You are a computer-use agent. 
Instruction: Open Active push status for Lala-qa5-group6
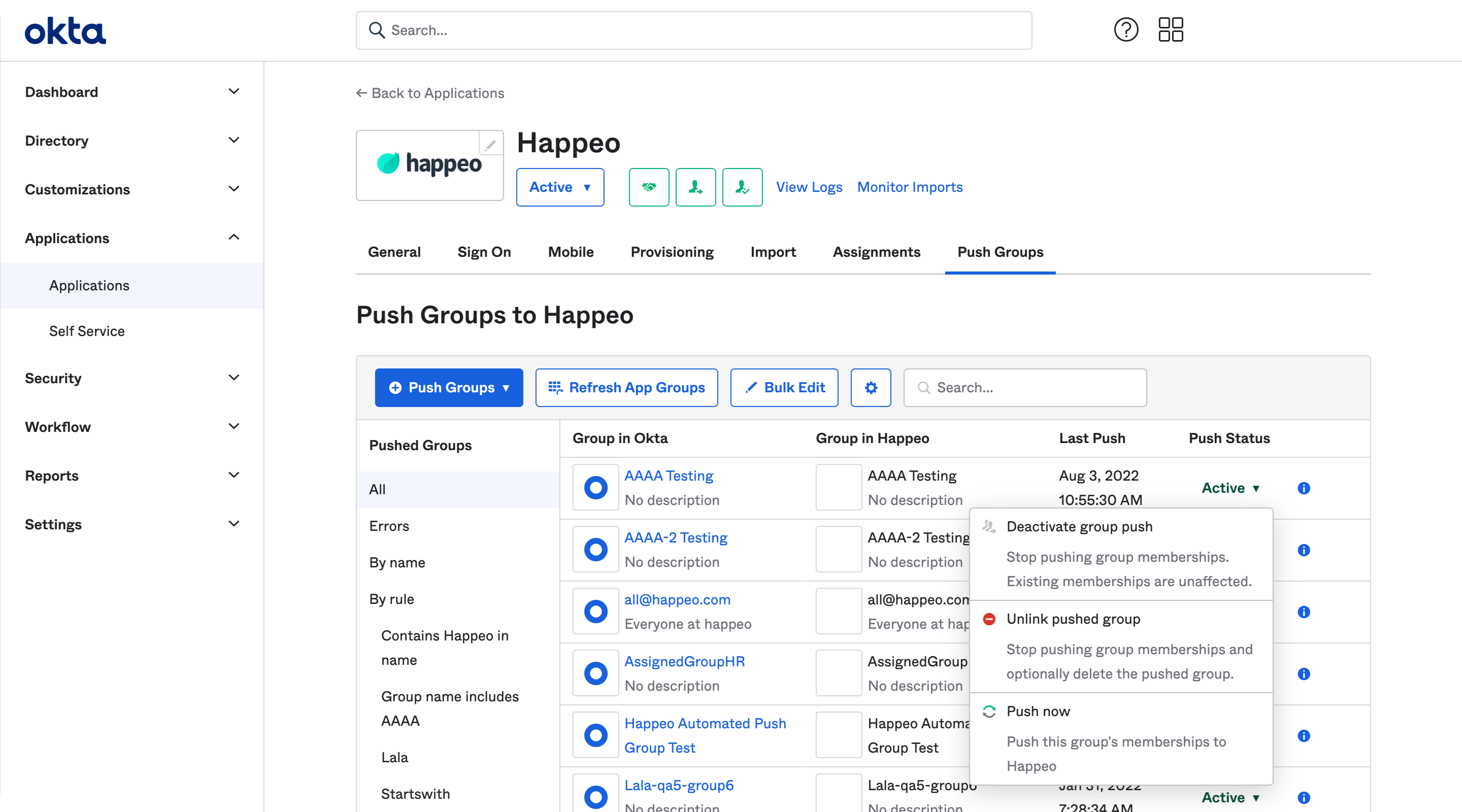click(1231, 797)
